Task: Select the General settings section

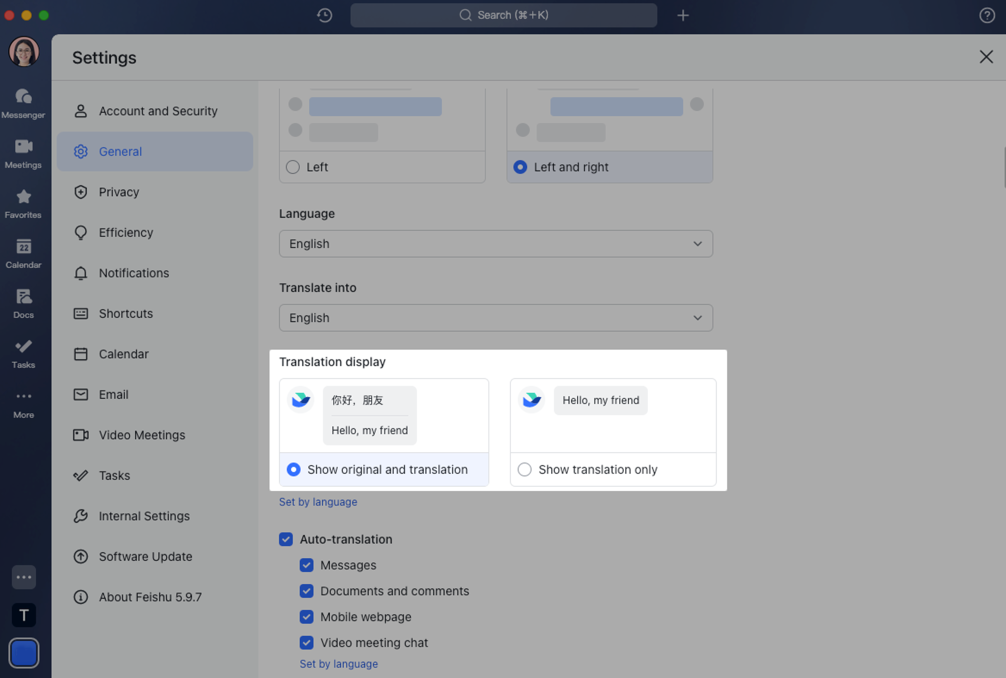Action: (x=155, y=151)
